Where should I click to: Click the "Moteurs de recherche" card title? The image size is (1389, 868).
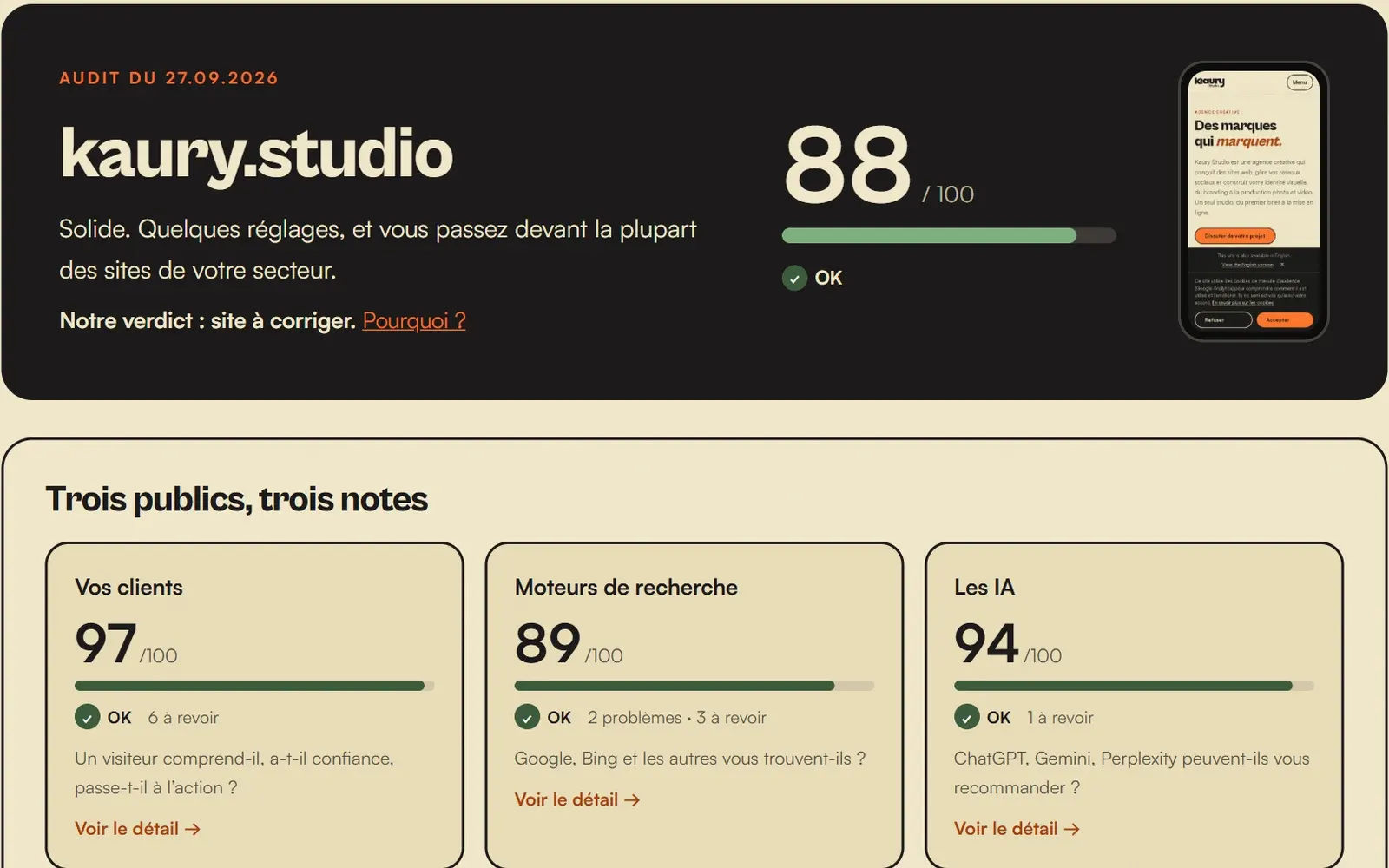coord(626,588)
